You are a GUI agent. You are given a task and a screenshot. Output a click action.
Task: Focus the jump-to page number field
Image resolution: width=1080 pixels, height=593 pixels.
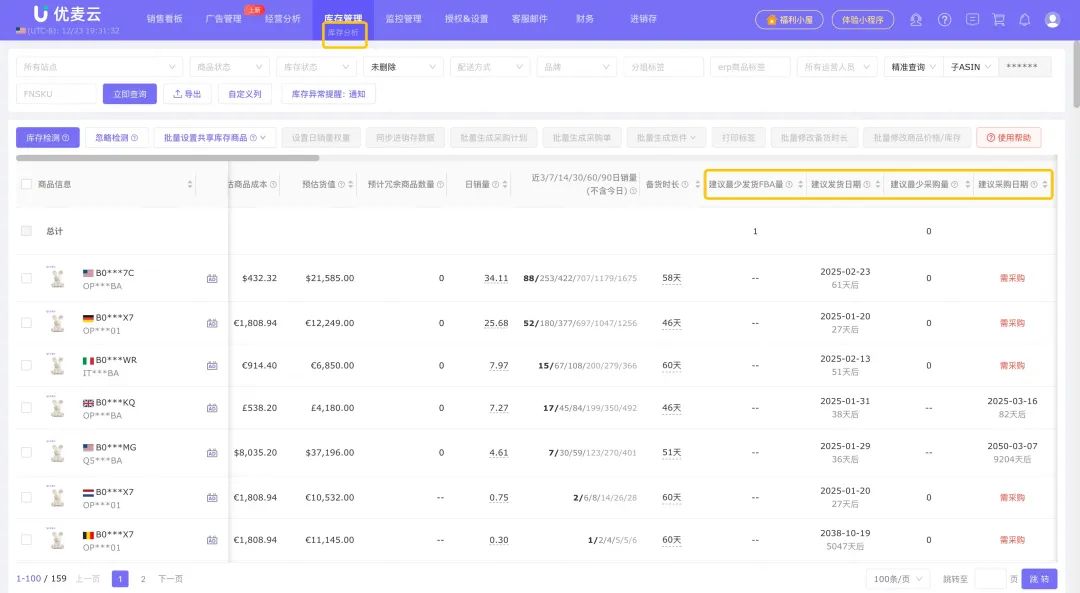[x=990, y=579]
